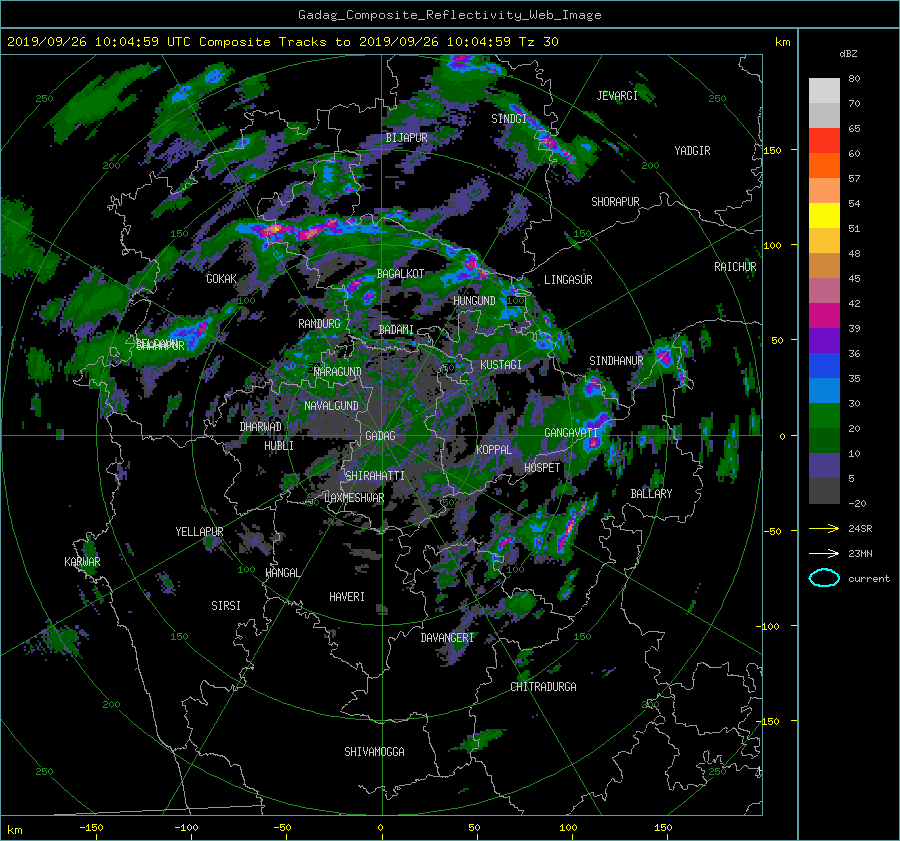Click the 'SHORAPUR' city label
Image resolution: width=900 pixels, height=841 pixels.
pyautogui.click(x=615, y=202)
